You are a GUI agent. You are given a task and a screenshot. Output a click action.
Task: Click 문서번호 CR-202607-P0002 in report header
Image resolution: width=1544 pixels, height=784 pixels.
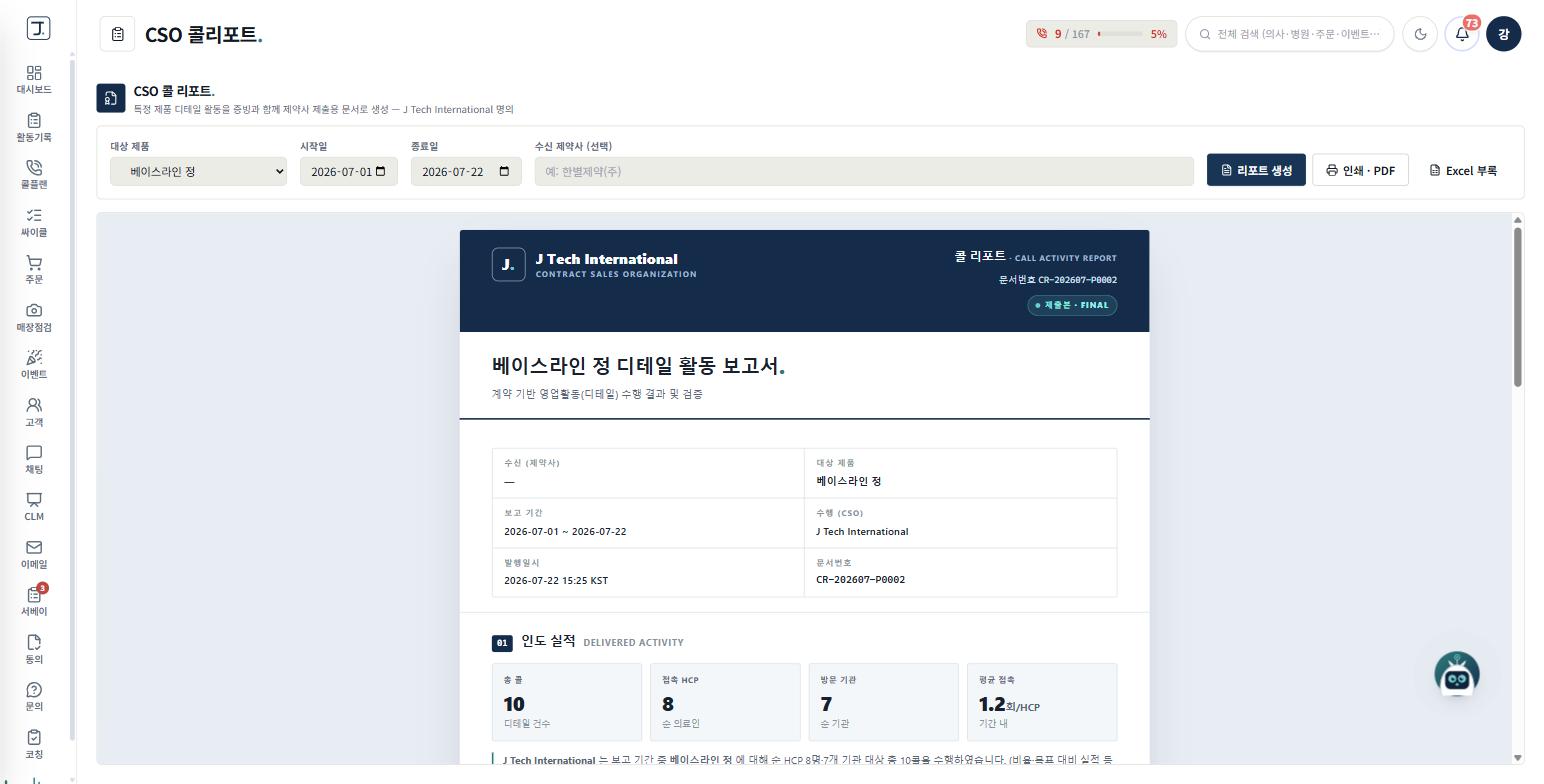click(x=1058, y=280)
